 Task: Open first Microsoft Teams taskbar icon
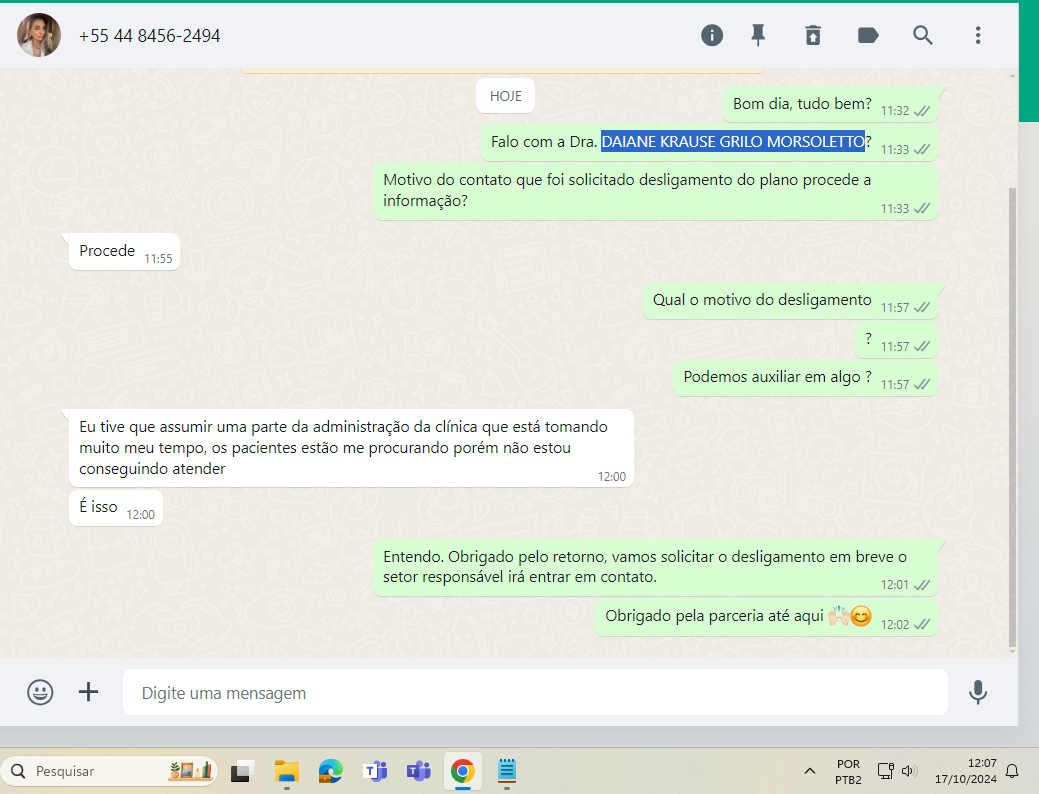375,771
